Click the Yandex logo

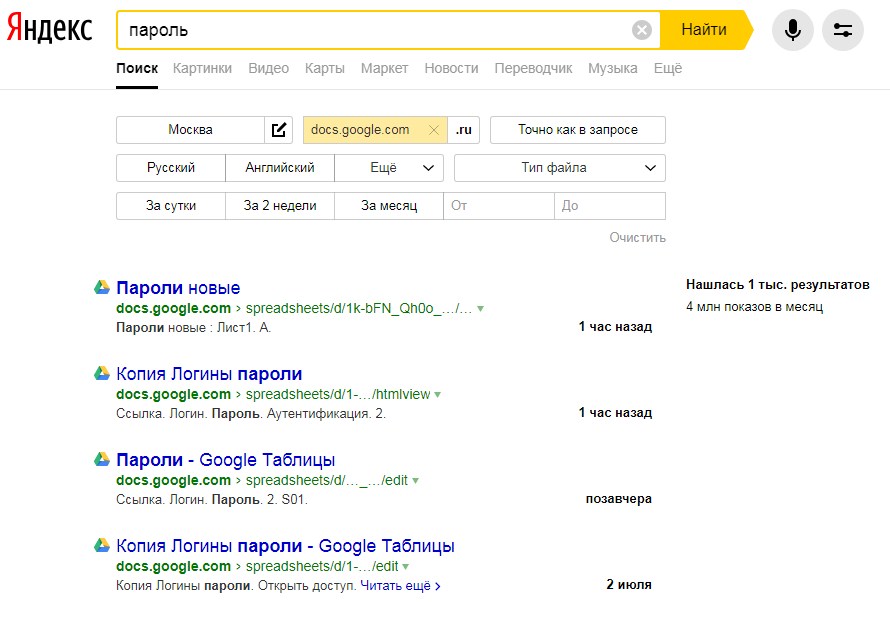pos(49,29)
